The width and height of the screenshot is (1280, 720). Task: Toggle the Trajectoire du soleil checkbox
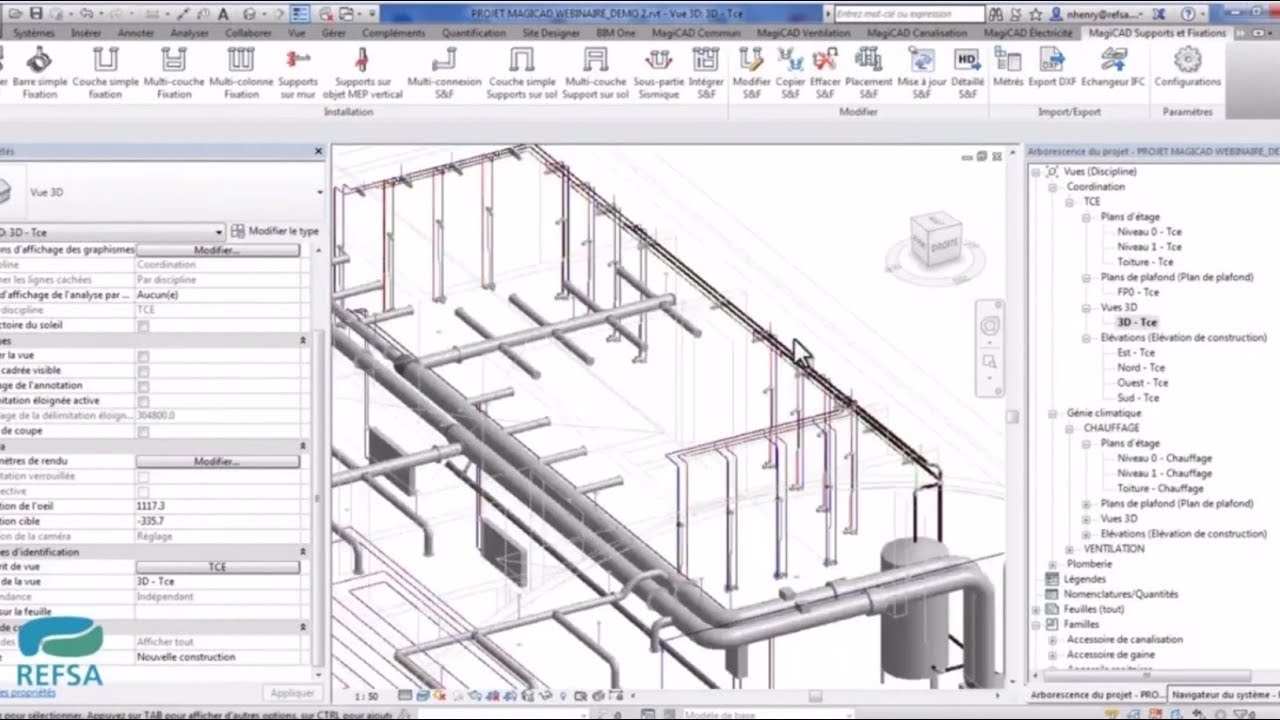tap(143, 326)
